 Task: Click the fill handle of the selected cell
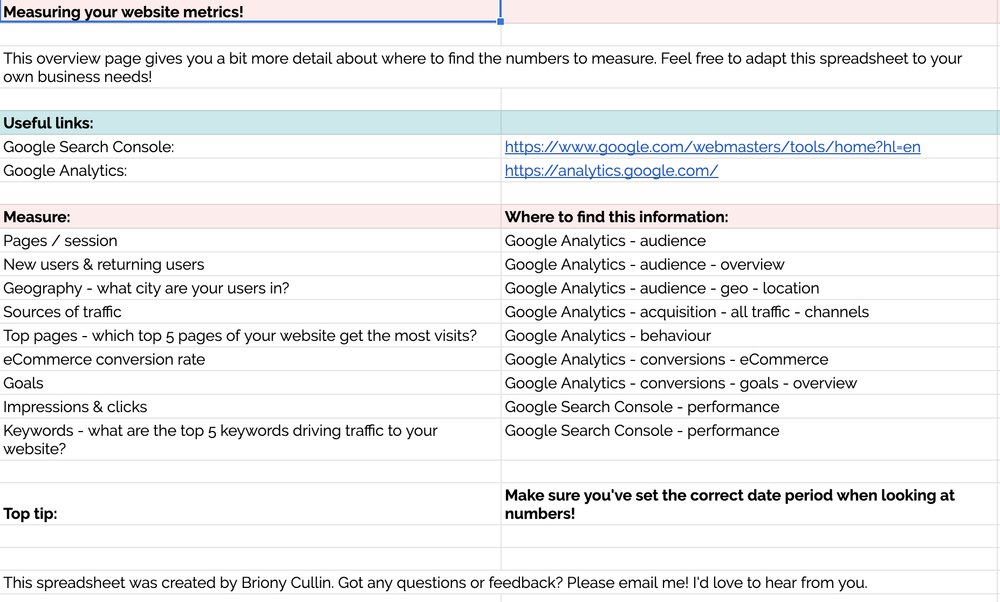(x=500, y=22)
